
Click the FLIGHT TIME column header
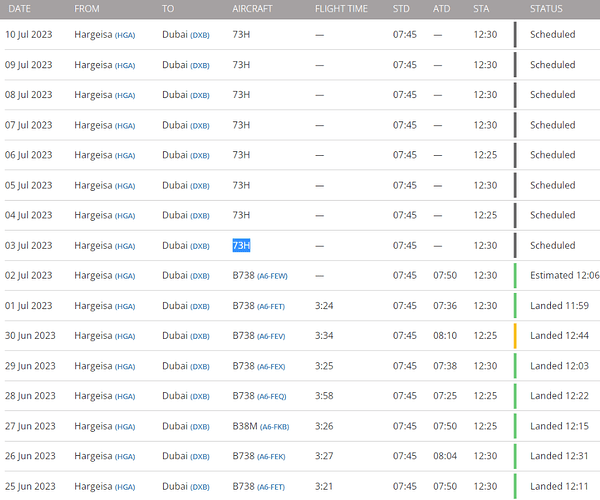click(341, 9)
